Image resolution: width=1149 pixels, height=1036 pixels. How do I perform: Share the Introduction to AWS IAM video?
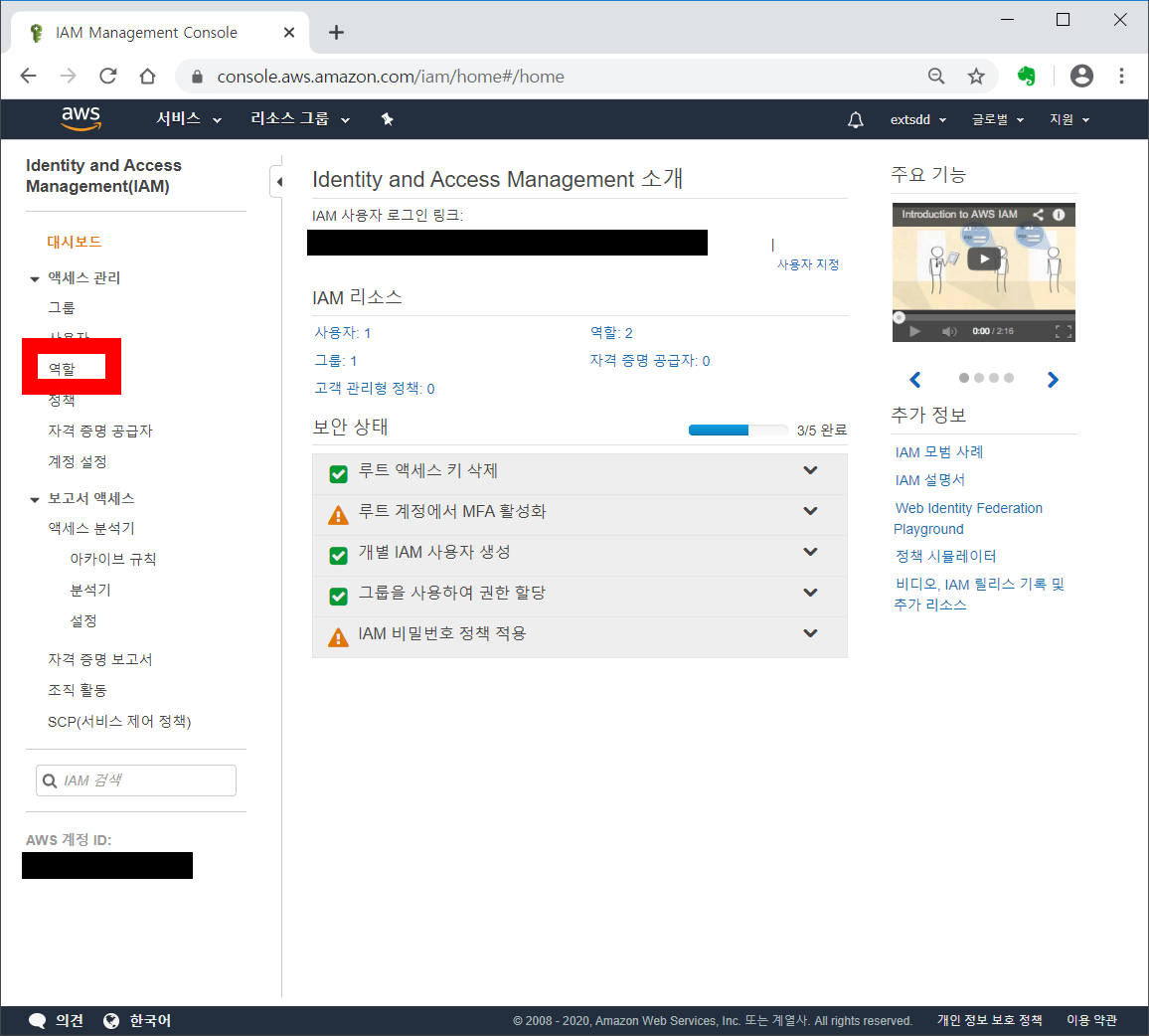[1038, 214]
